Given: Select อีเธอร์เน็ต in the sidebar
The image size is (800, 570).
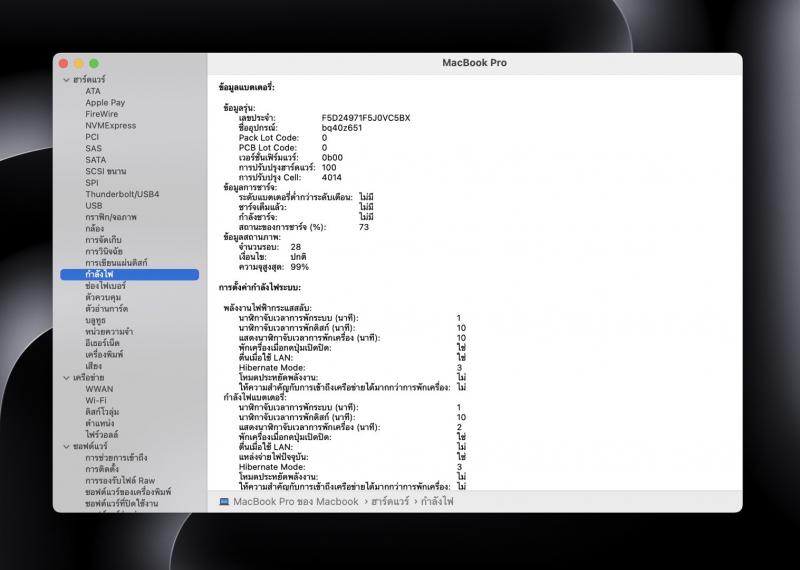Looking at the screenshot, I should (102, 343).
